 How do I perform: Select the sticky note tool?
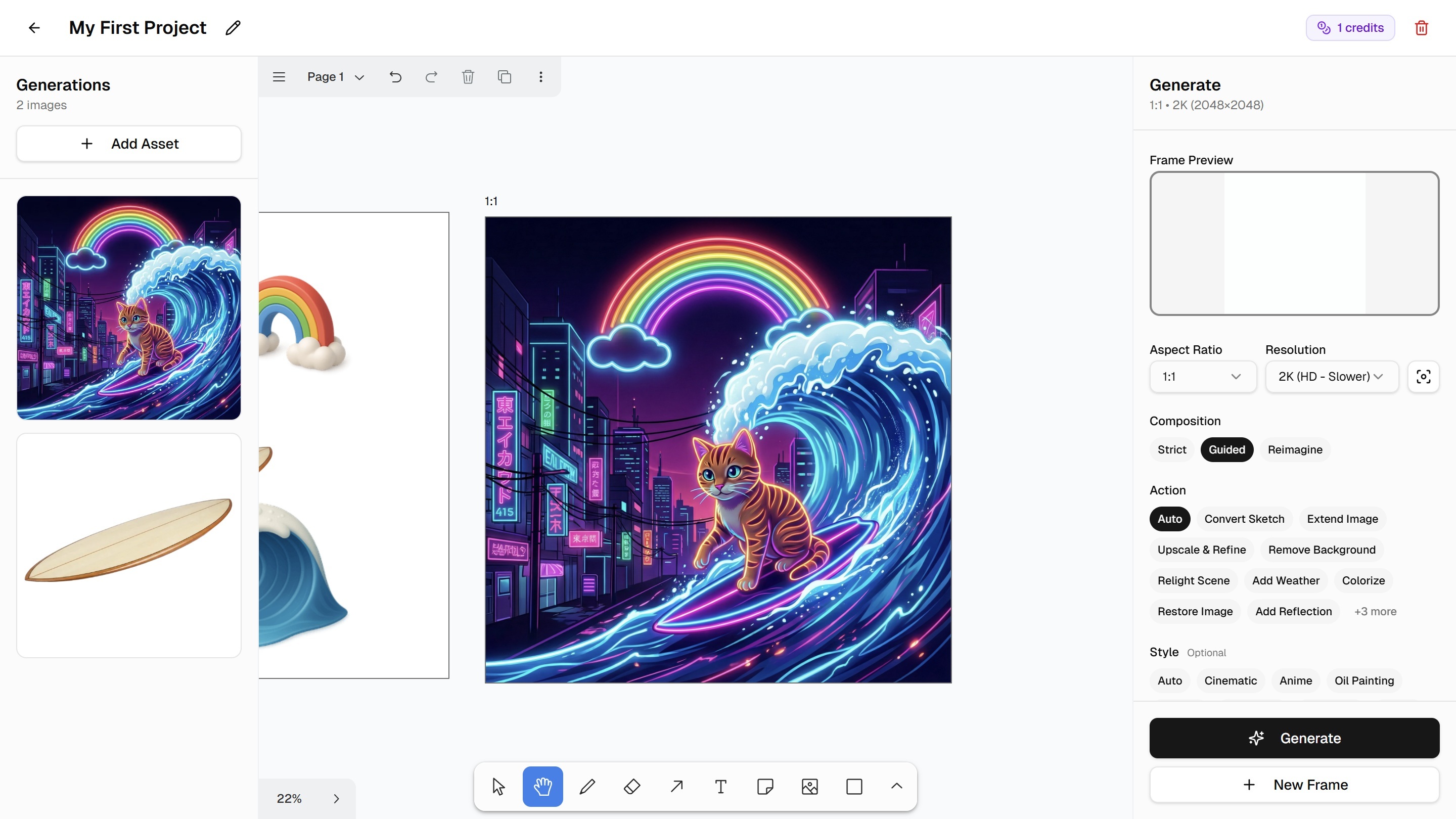click(765, 786)
